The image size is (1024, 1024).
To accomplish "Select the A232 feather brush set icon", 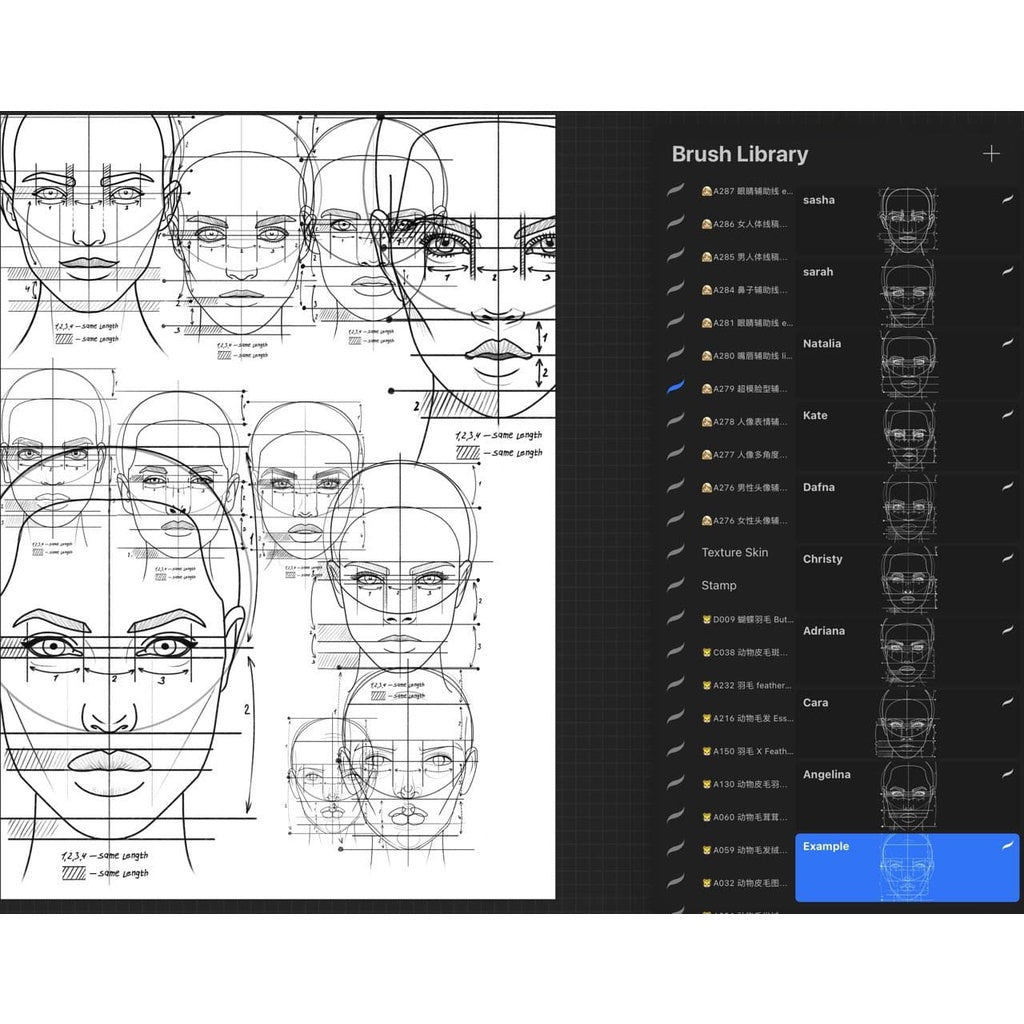I will tap(740, 685).
